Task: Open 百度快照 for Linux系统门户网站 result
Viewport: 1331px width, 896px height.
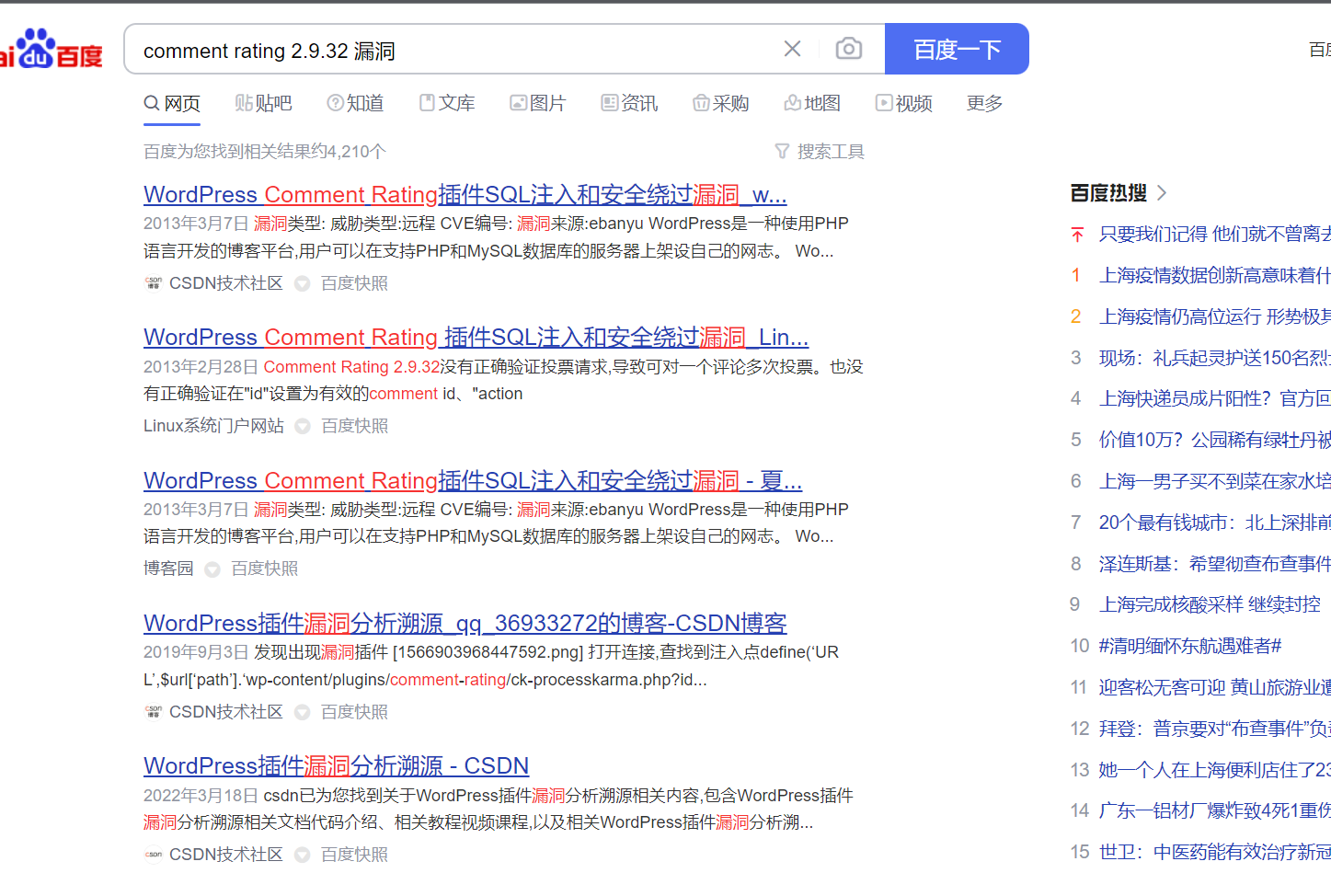Action: (x=354, y=426)
